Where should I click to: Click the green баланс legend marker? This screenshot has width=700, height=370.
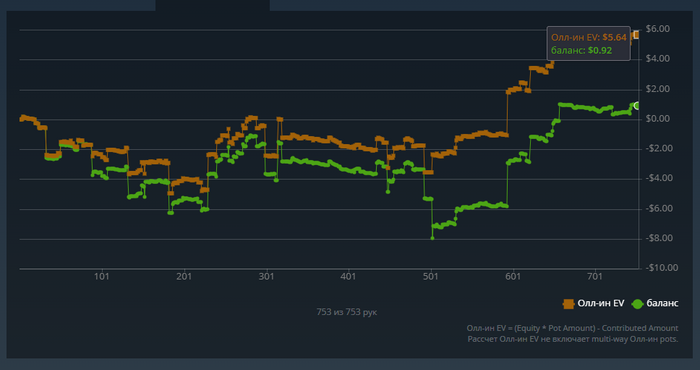pos(638,304)
